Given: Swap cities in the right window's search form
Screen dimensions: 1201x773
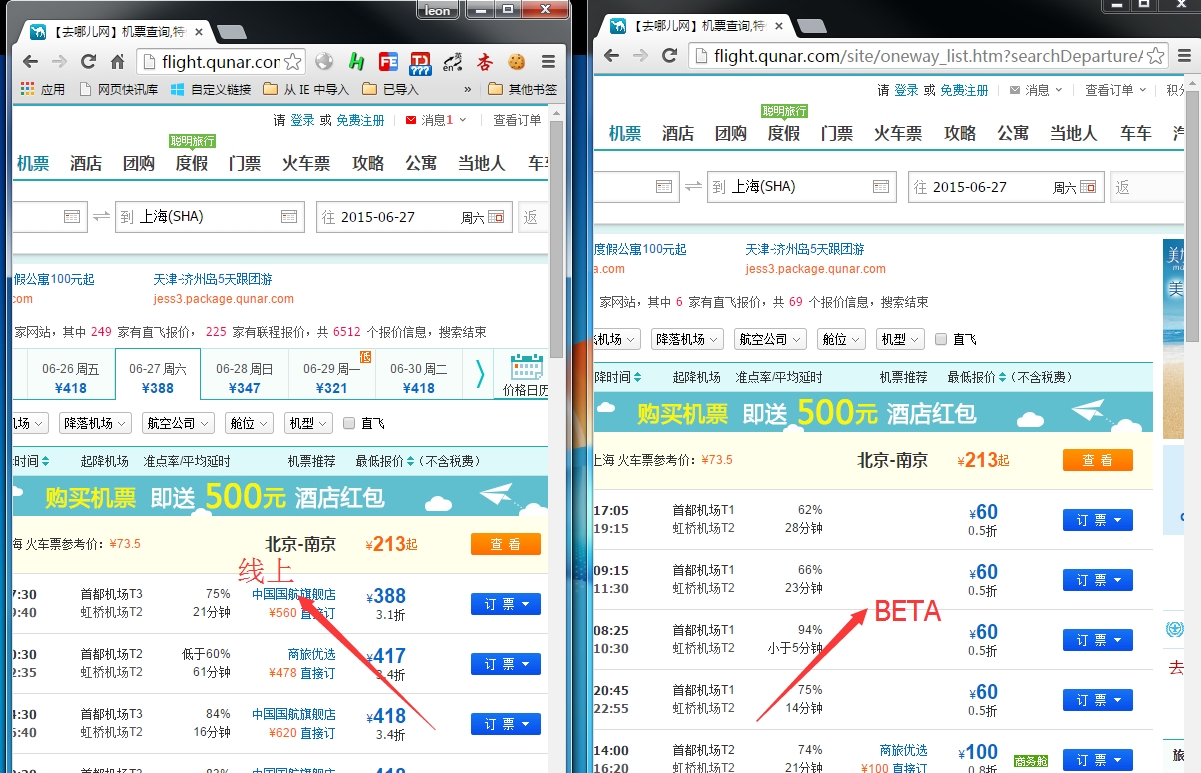Looking at the screenshot, I should click(693, 186).
